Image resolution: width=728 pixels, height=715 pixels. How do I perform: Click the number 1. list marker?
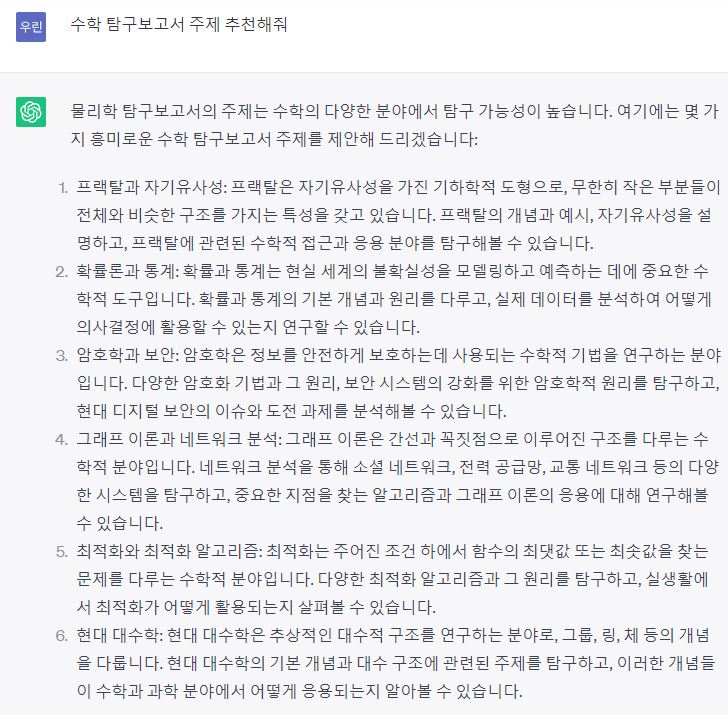(x=63, y=188)
